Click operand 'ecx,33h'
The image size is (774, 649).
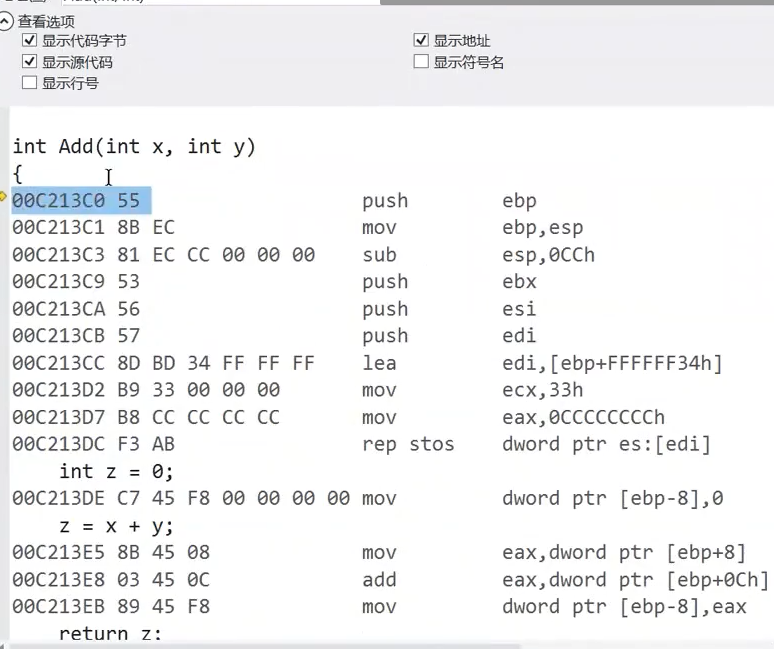(x=542, y=390)
